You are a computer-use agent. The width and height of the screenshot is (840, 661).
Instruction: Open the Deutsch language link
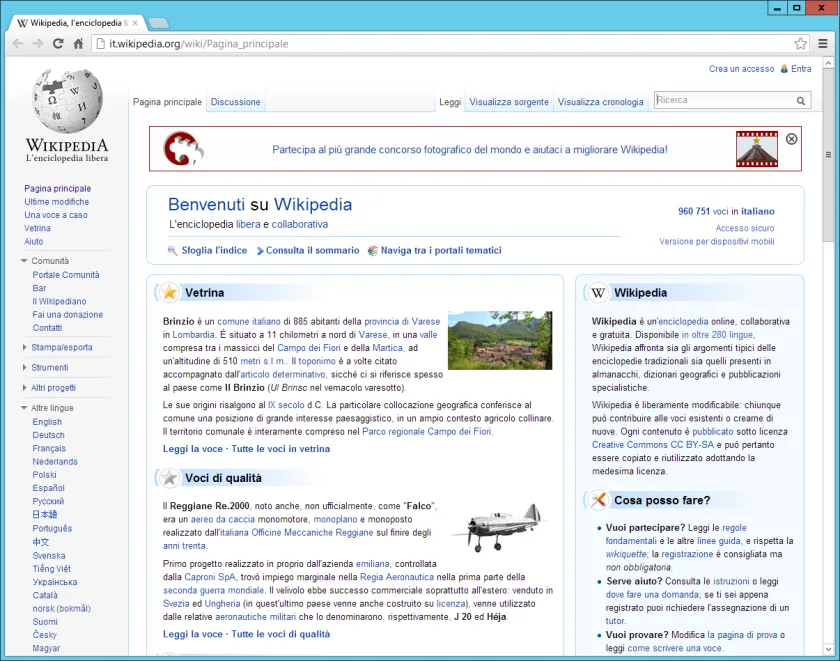(x=48, y=435)
